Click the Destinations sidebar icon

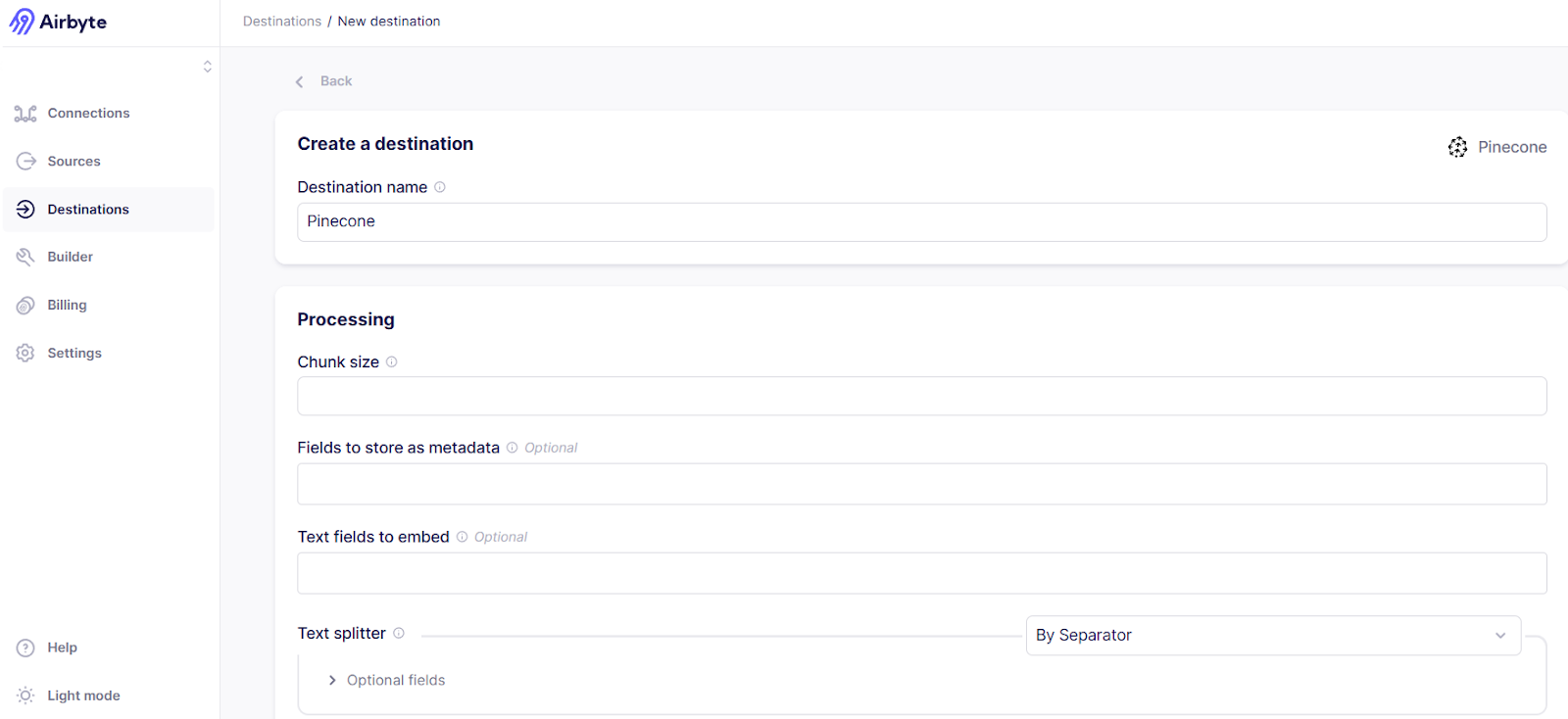coord(25,210)
